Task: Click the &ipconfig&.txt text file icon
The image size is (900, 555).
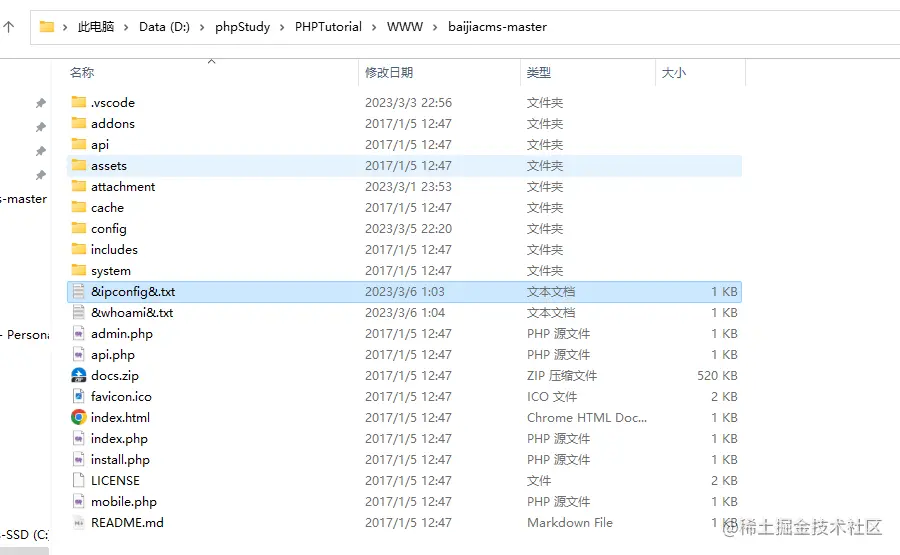Action: point(79,292)
